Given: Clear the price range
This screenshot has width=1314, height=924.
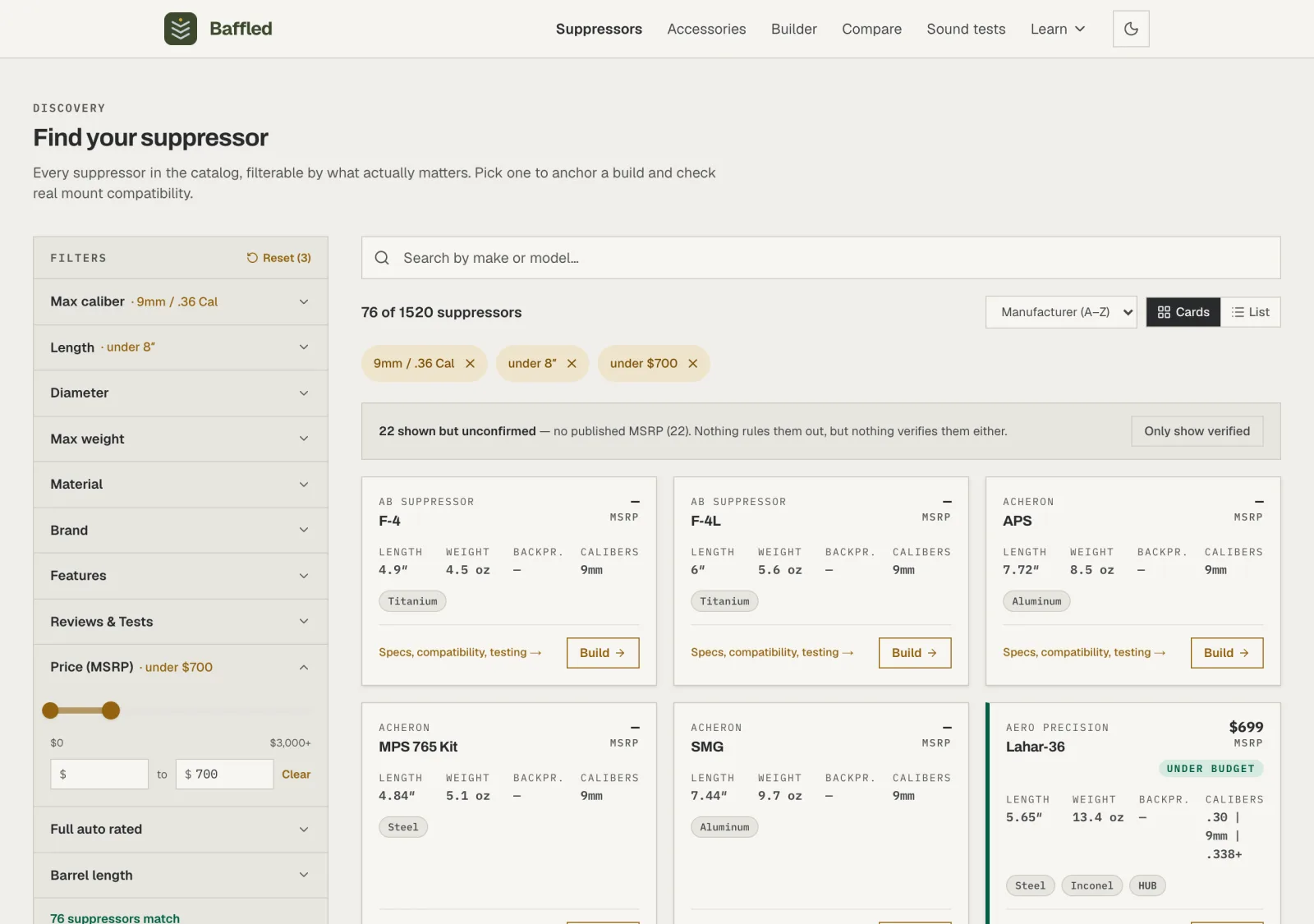Looking at the screenshot, I should click(296, 775).
